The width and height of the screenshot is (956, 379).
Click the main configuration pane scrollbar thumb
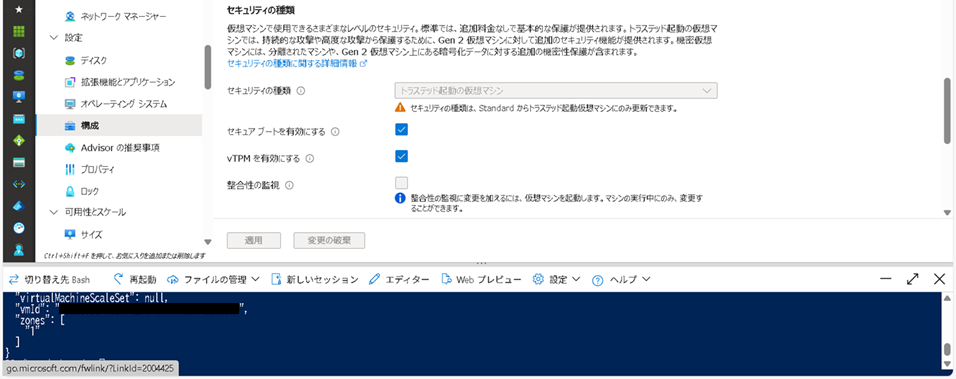pos(947,110)
